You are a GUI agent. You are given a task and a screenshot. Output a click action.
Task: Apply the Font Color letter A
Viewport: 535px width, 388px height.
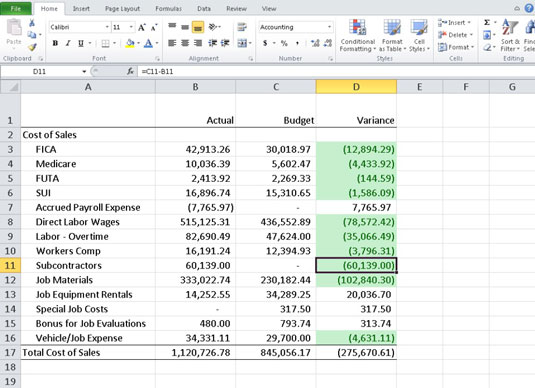coord(148,43)
